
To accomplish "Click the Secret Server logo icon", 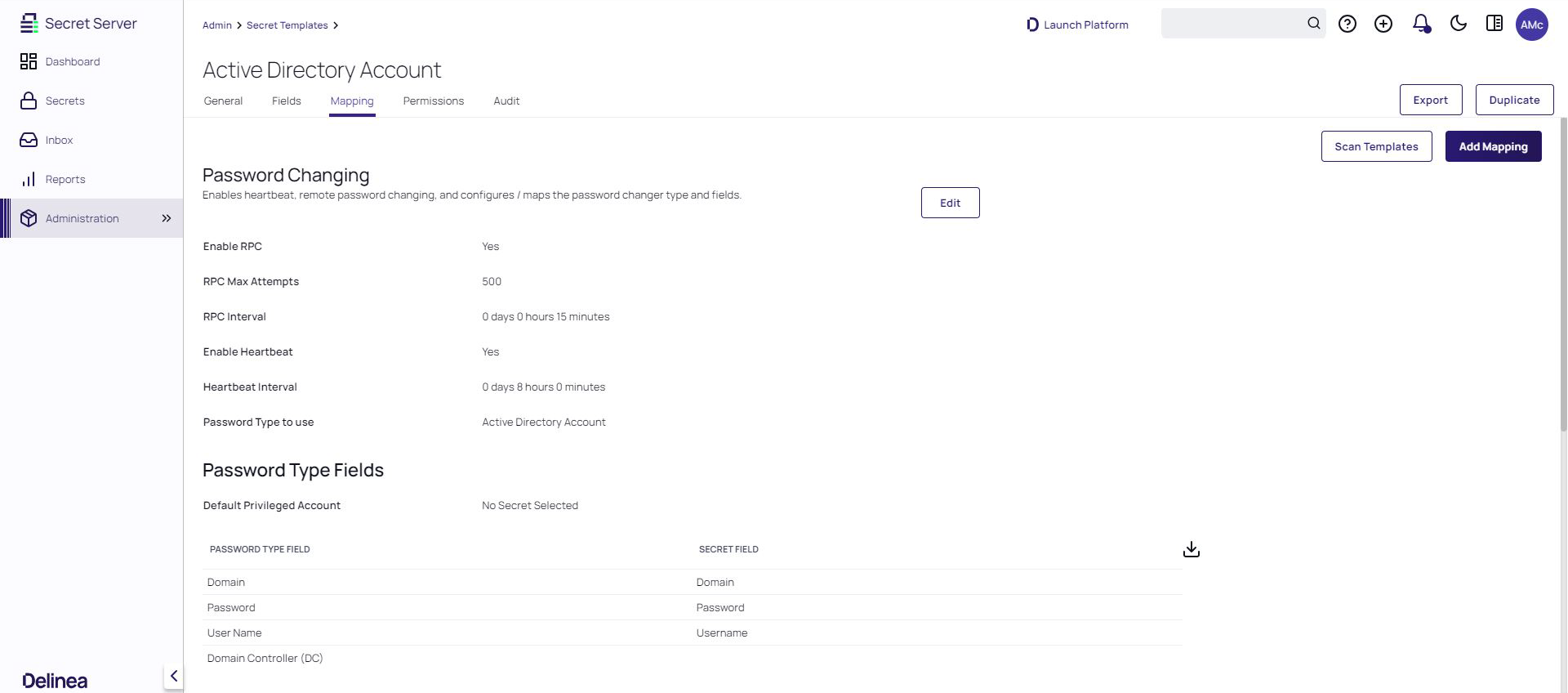I will click(x=29, y=24).
